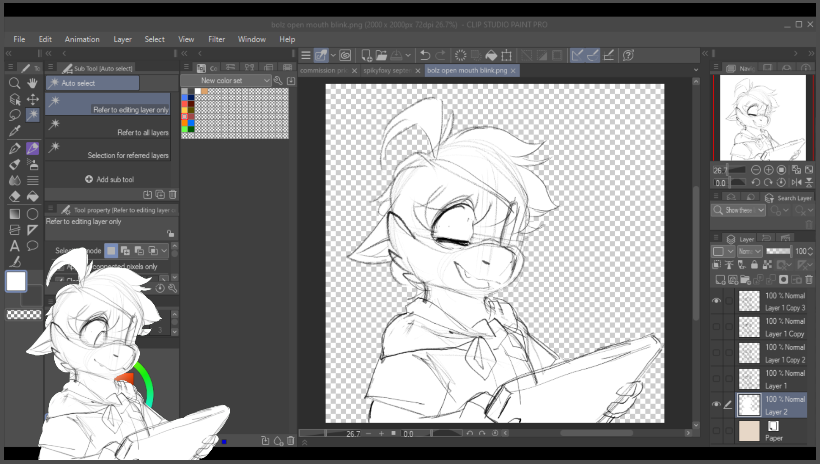The height and width of the screenshot is (464, 820).
Task: Switch to the commission prices tab
Action: (x=323, y=71)
